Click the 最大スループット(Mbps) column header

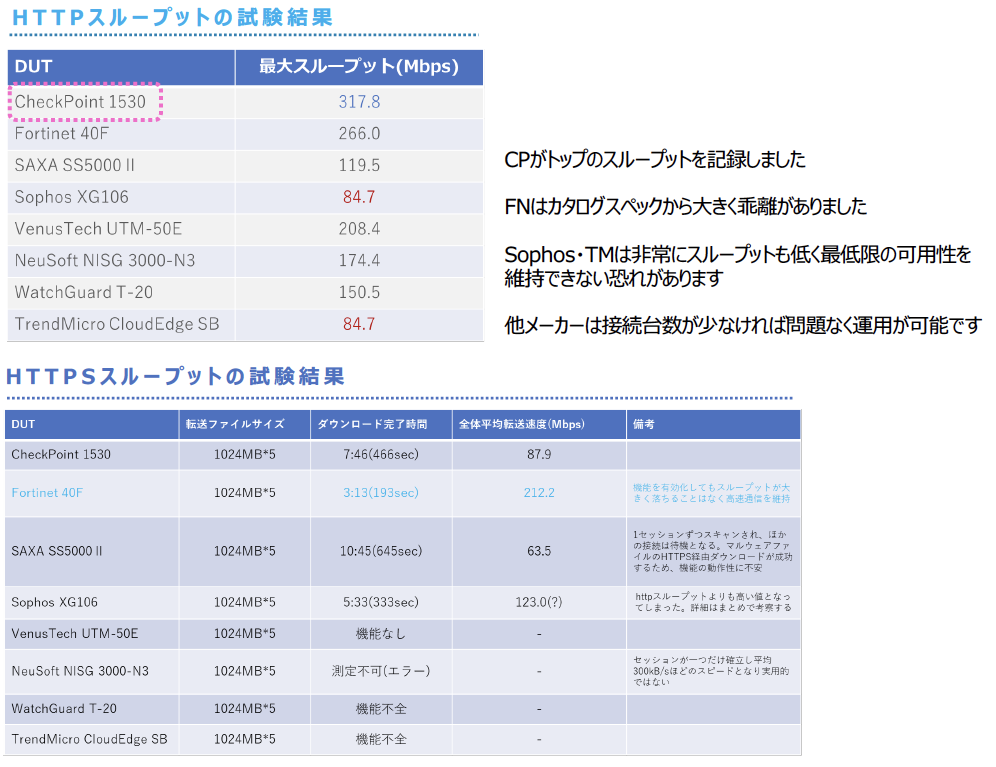point(359,67)
